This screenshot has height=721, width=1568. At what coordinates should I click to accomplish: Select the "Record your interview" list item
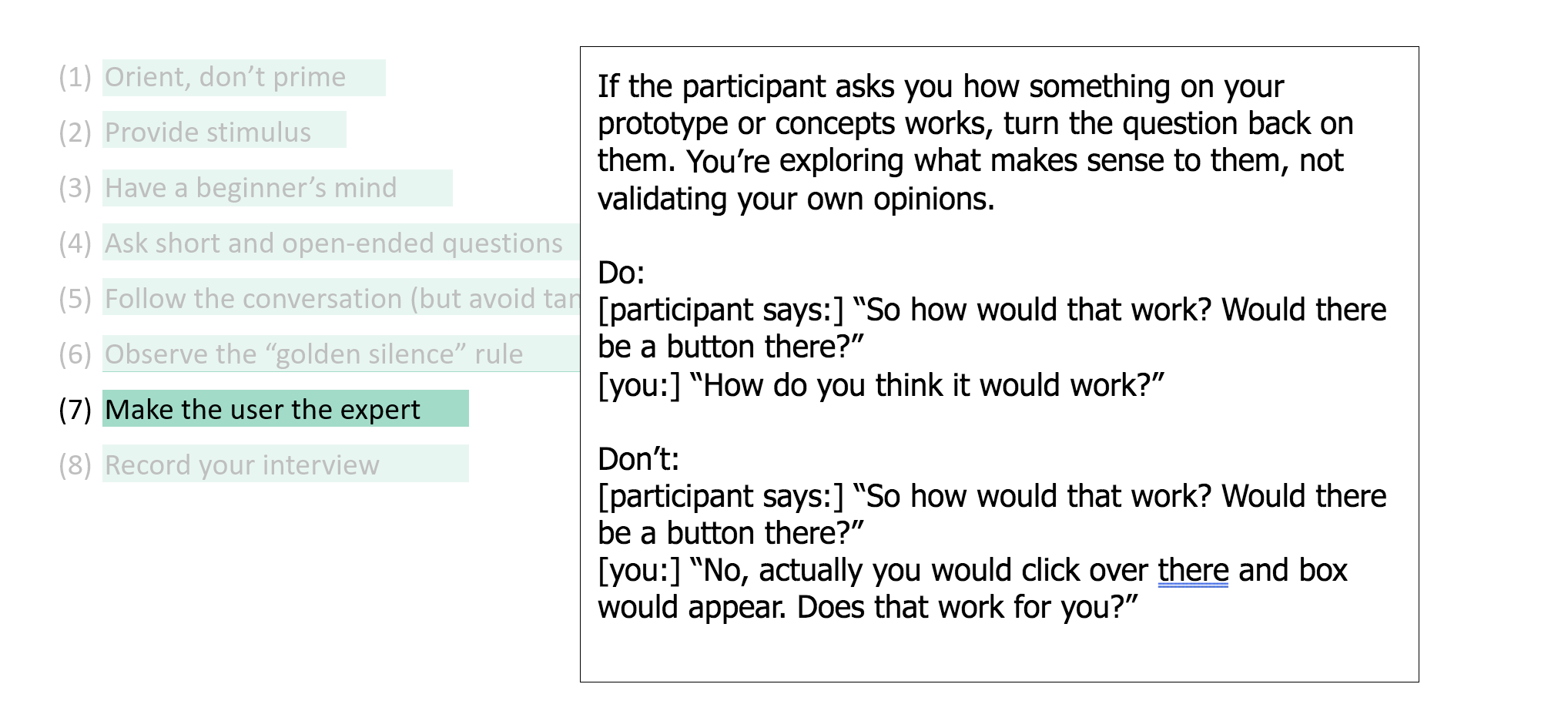[286, 464]
